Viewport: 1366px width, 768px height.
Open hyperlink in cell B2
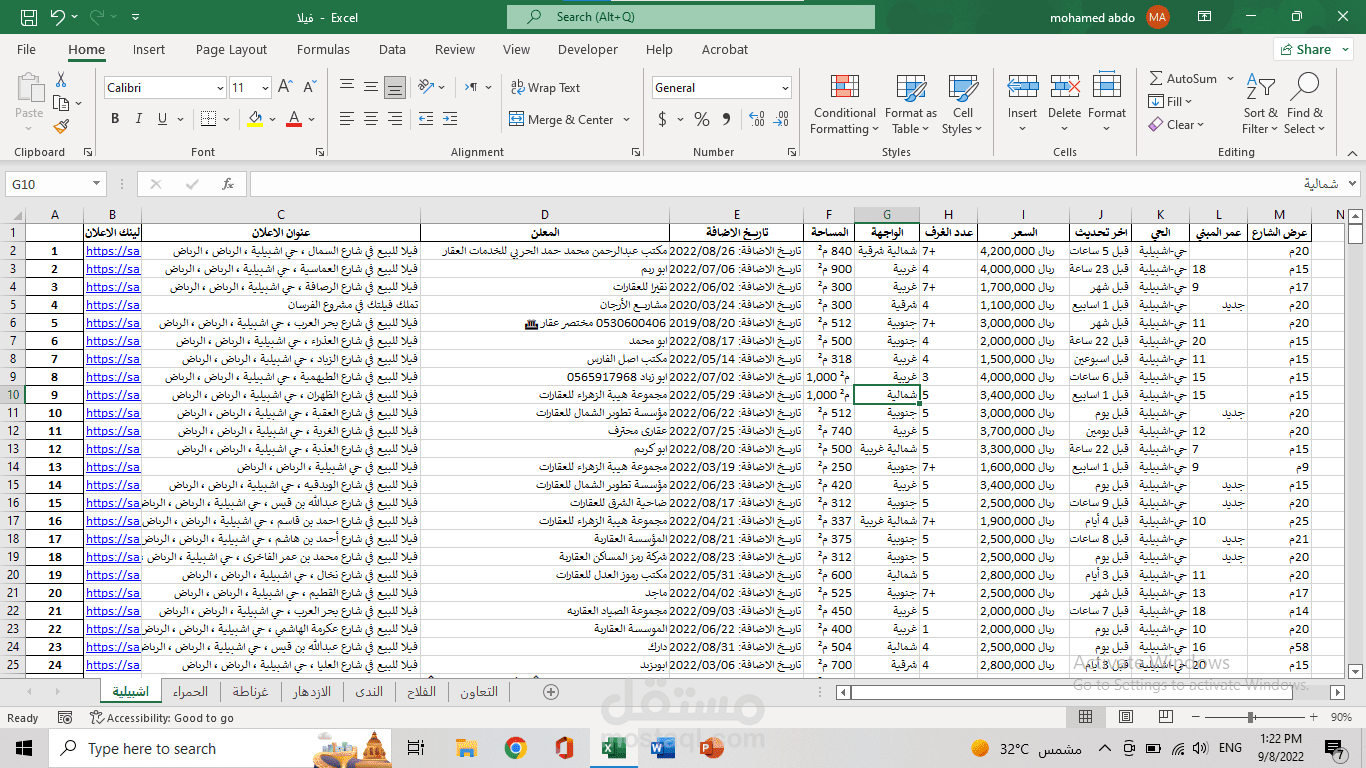click(112, 251)
